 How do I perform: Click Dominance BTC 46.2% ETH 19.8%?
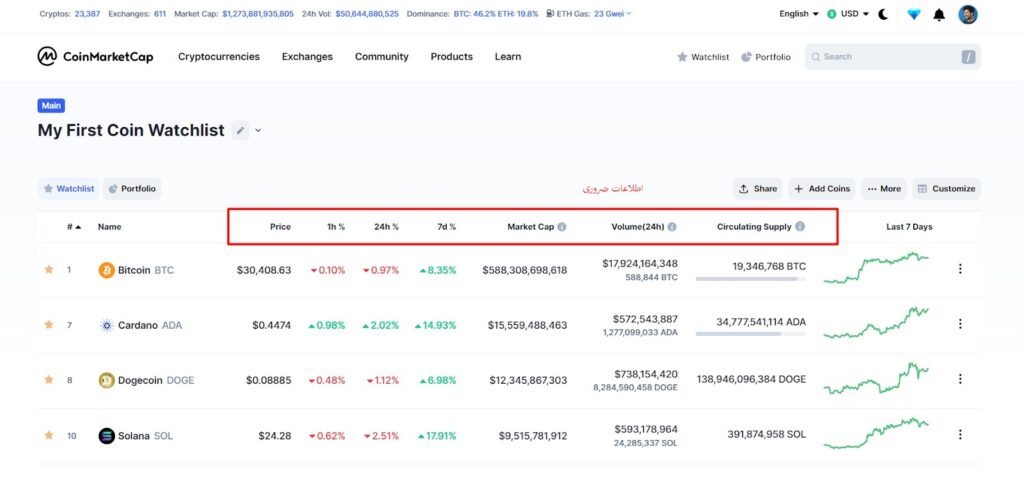[x=496, y=13]
